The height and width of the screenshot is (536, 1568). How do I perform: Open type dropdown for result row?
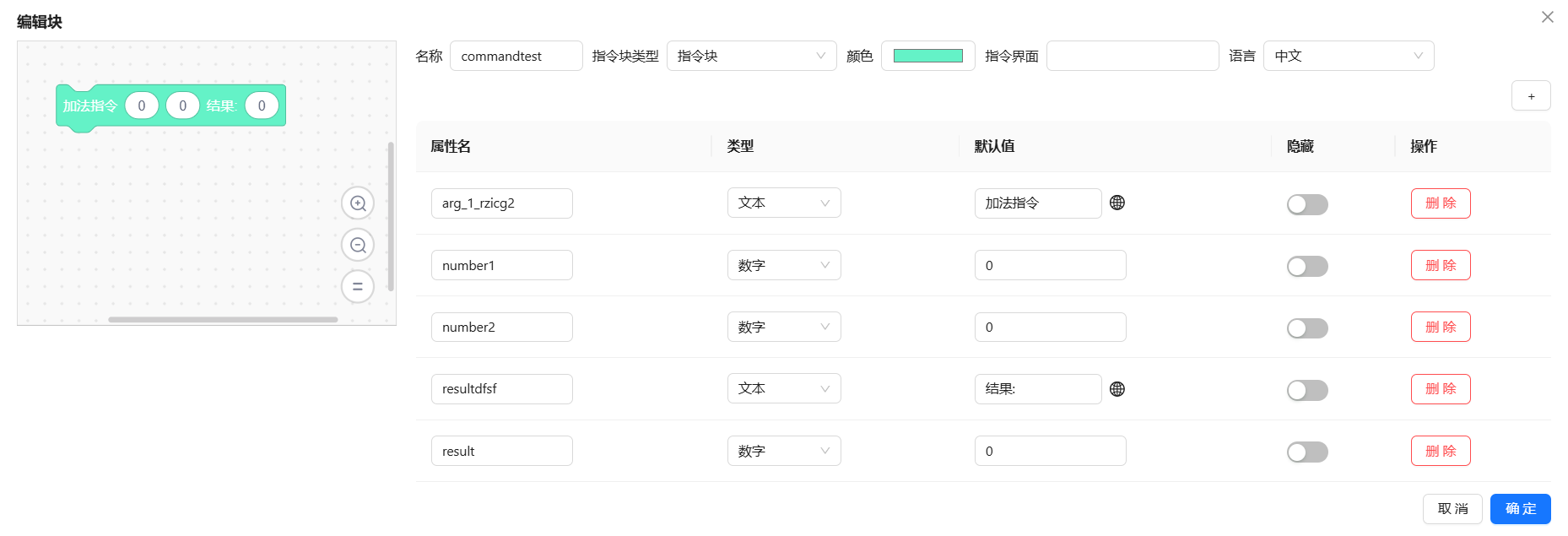pyautogui.click(x=784, y=451)
